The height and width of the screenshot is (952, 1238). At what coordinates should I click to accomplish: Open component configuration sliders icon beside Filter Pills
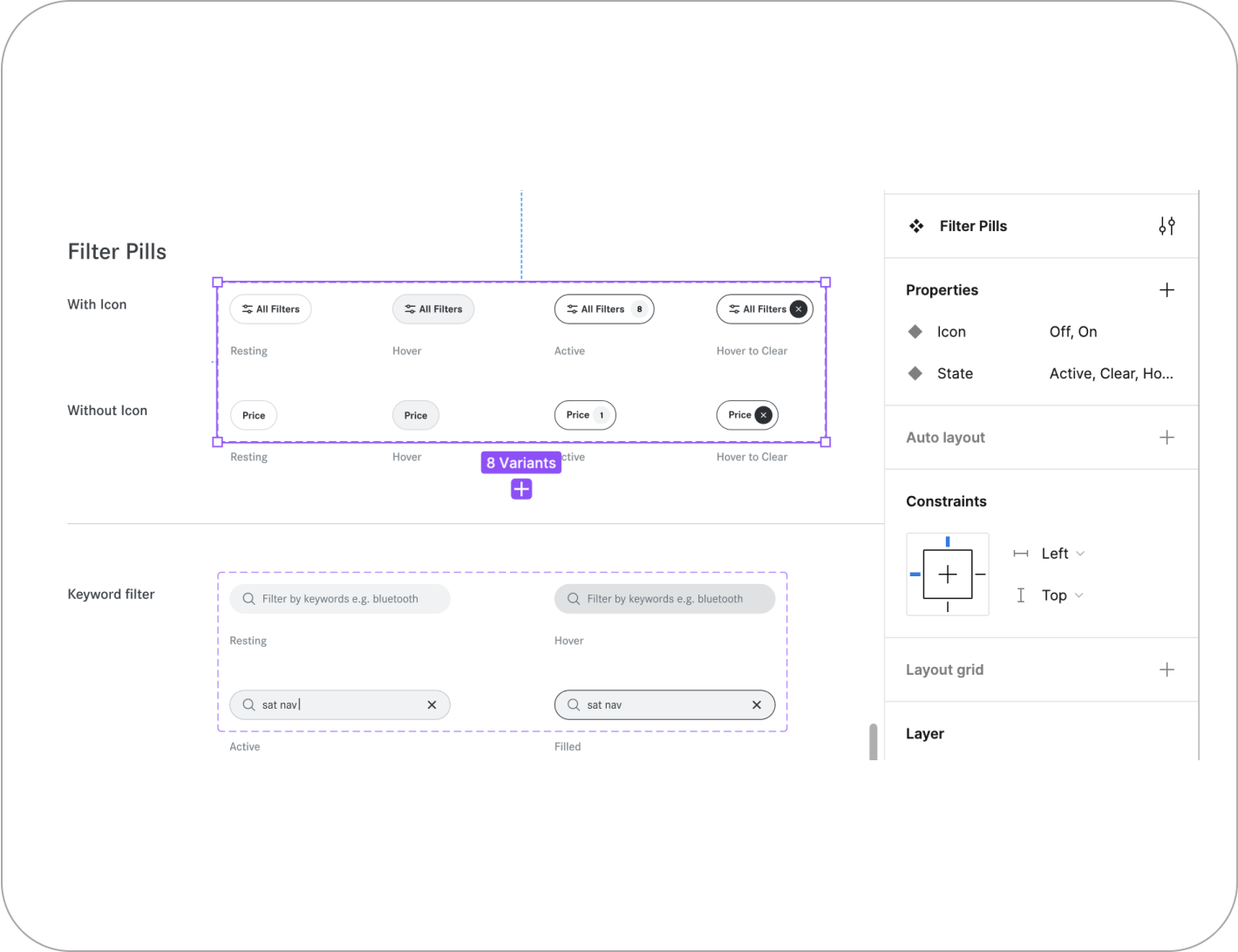tap(1167, 226)
